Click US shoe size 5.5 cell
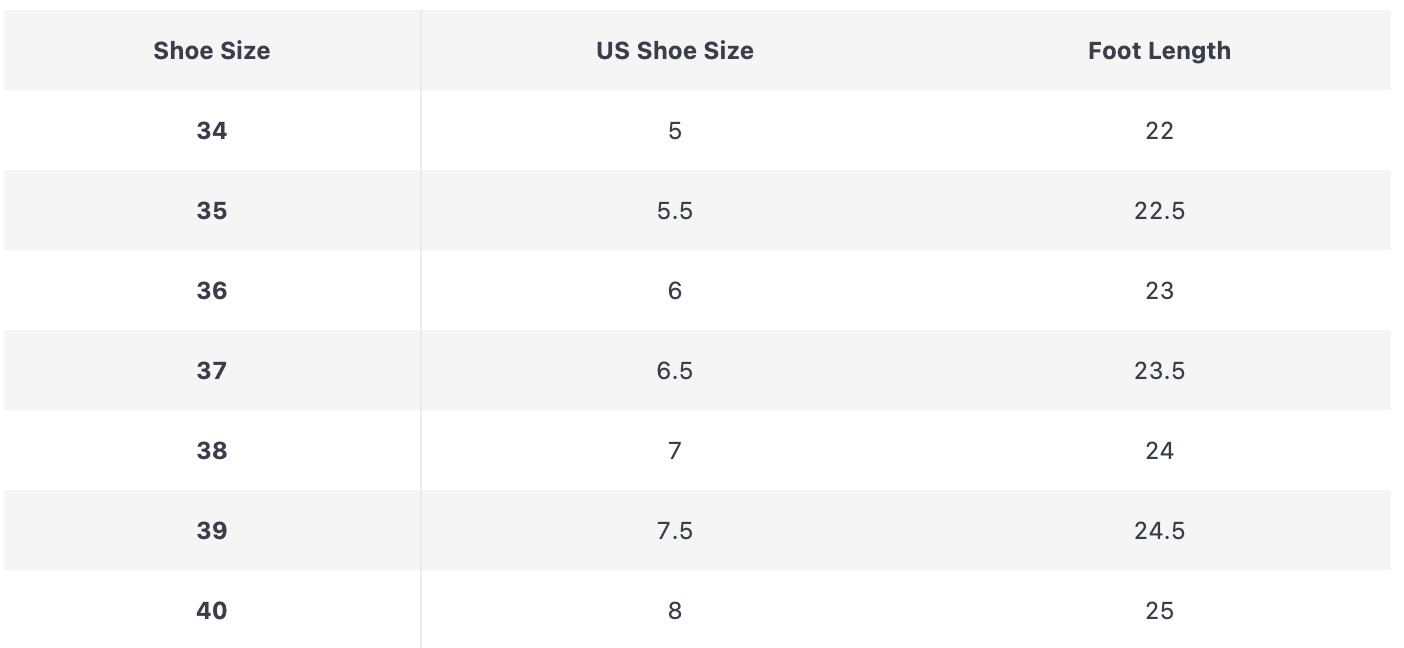 coord(675,211)
